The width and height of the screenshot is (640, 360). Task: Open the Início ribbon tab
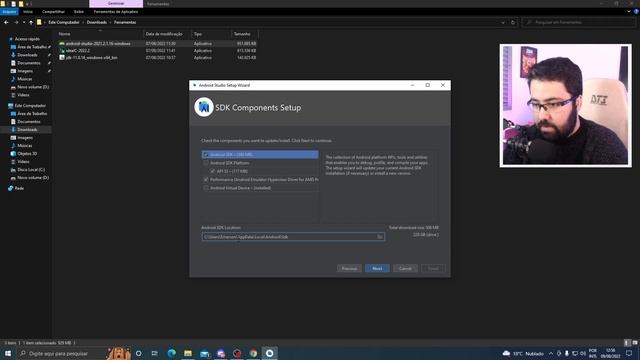[28, 12]
